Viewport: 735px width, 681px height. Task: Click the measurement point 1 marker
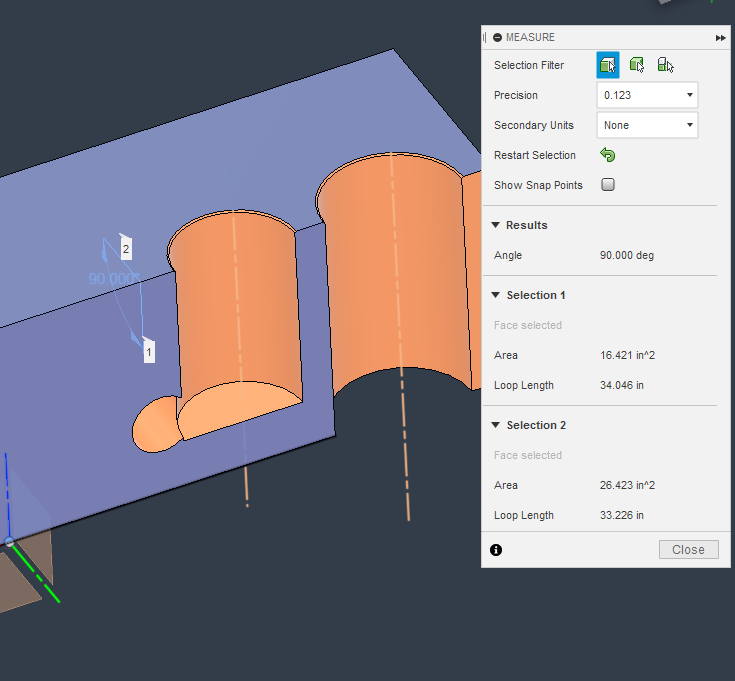pyautogui.click(x=149, y=352)
